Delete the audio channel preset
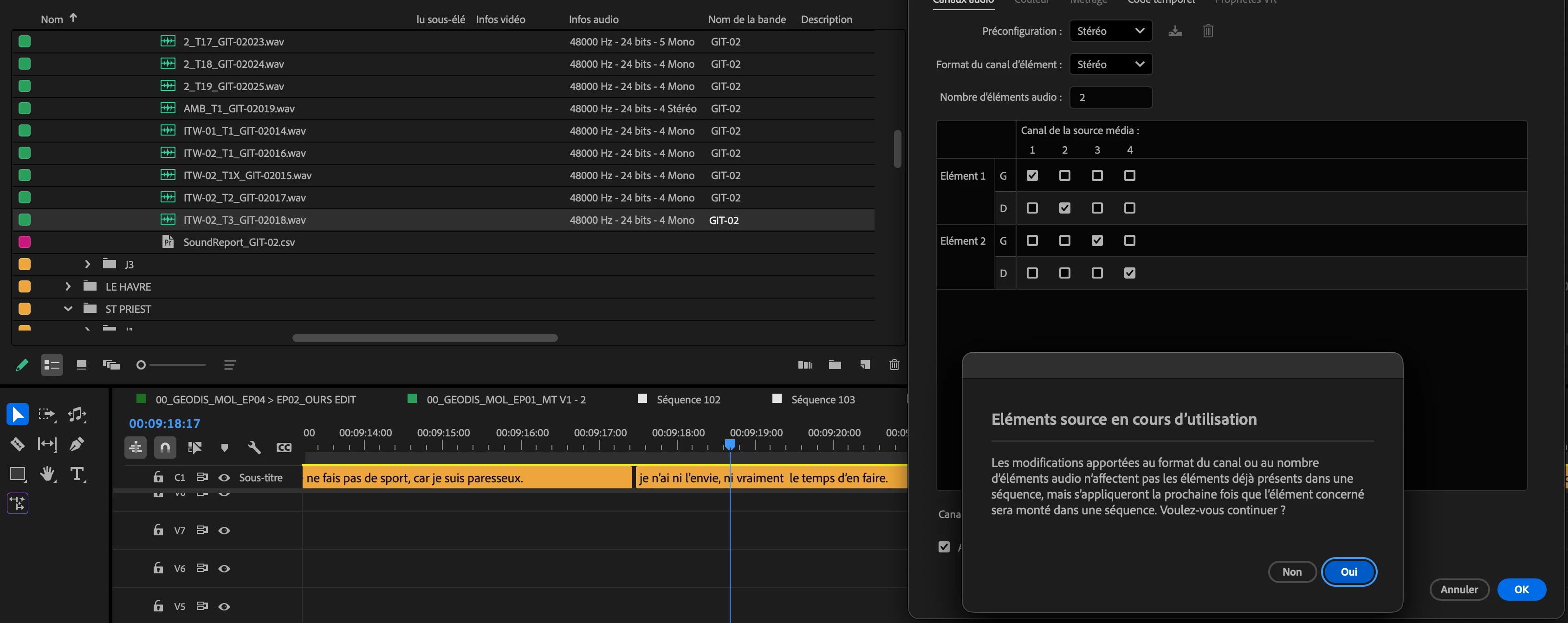 1208,31
